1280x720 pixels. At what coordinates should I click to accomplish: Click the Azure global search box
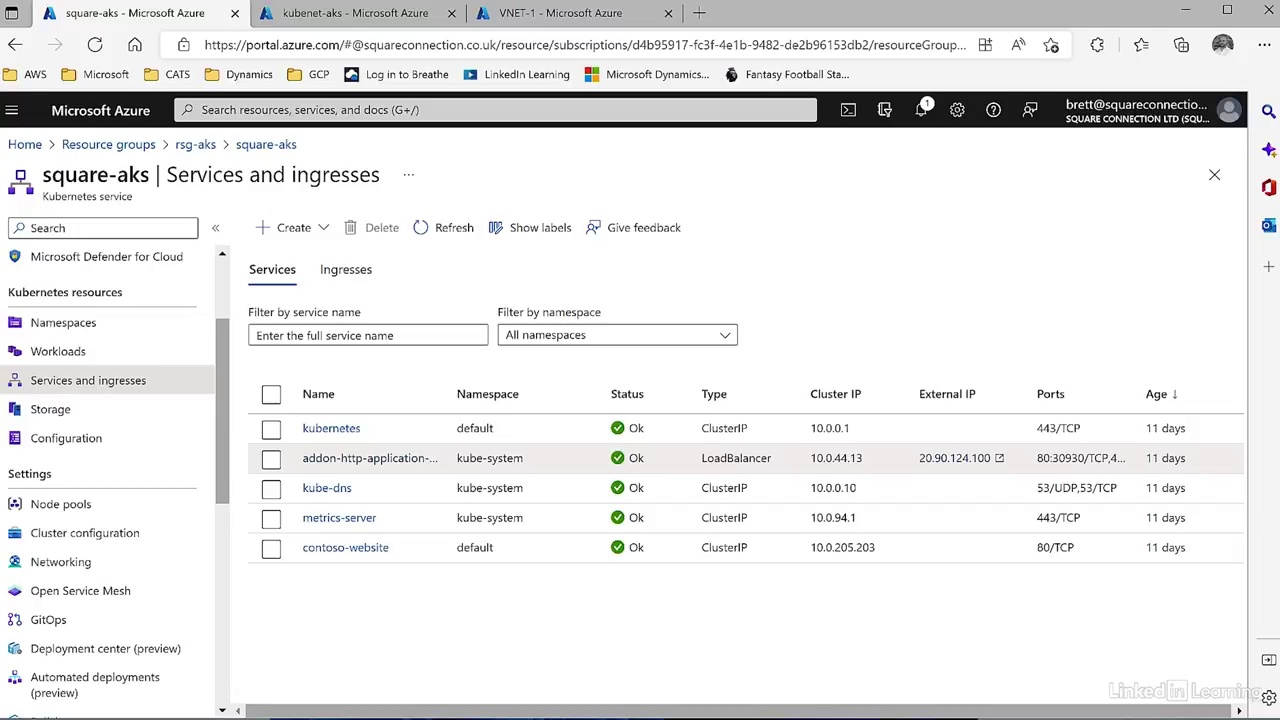tap(496, 110)
